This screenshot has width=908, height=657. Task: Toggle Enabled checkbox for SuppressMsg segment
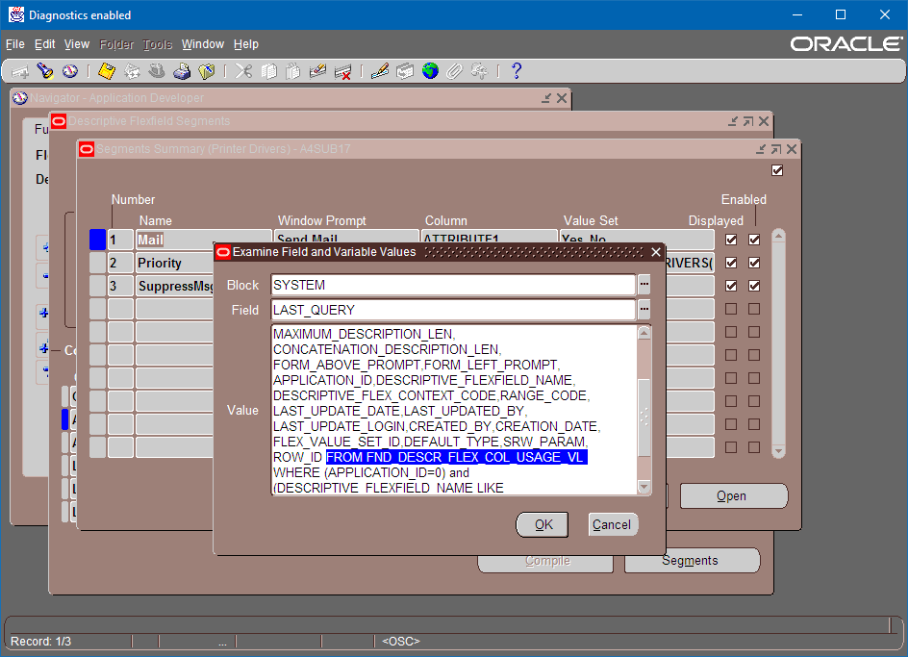coord(754,286)
